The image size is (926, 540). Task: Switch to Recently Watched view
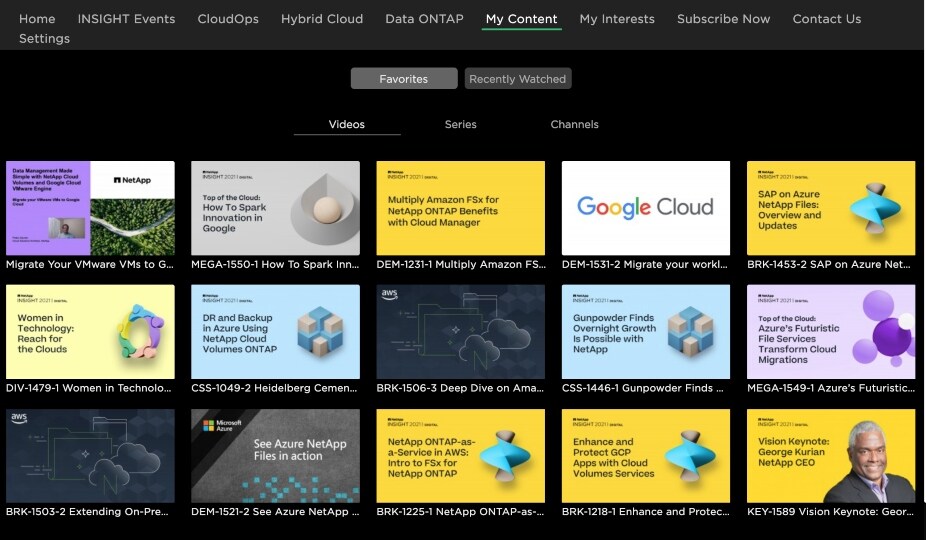(x=518, y=79)
